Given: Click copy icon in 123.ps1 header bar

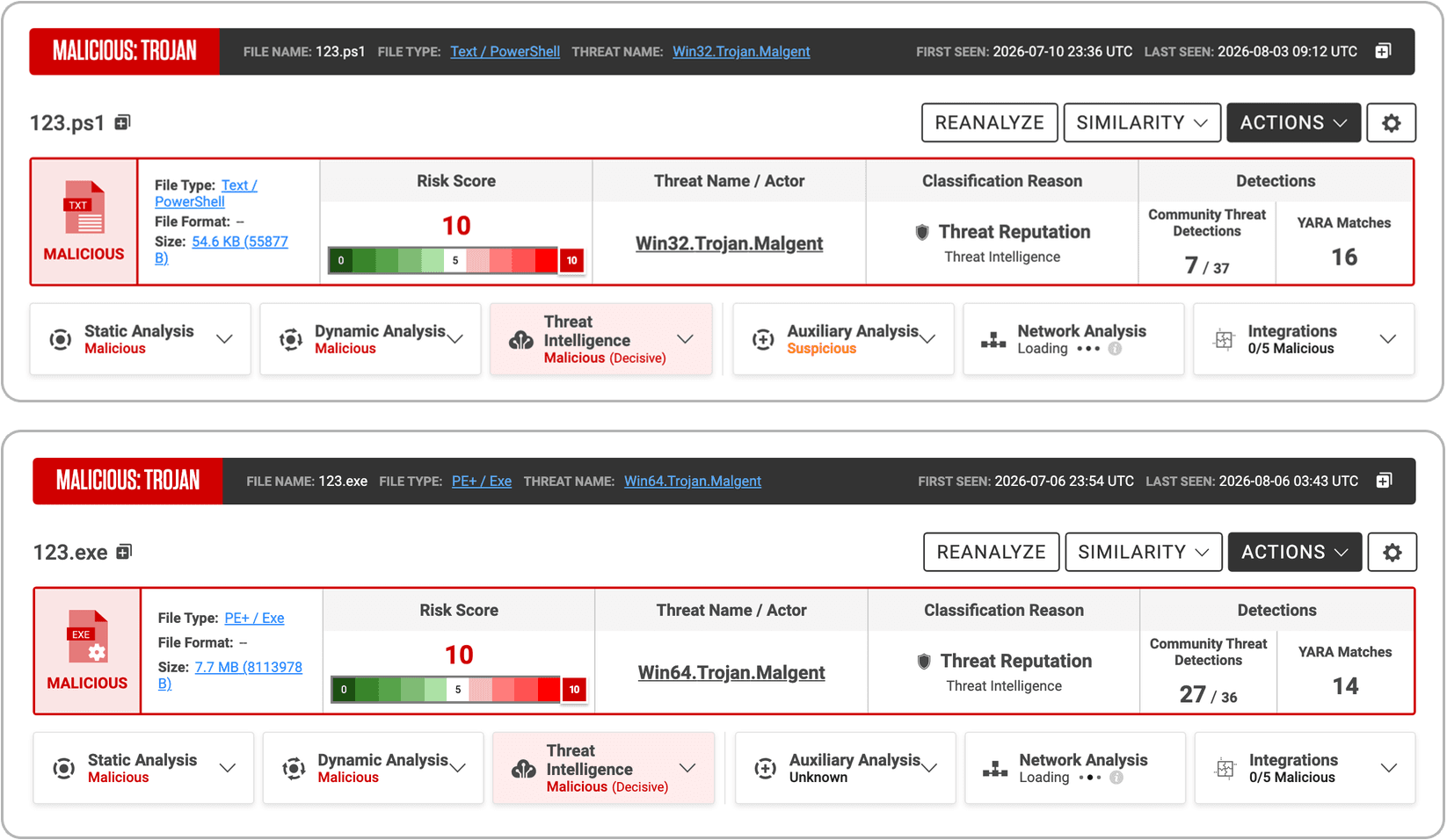Looking at the screenshot, I should pos(1383,51).
